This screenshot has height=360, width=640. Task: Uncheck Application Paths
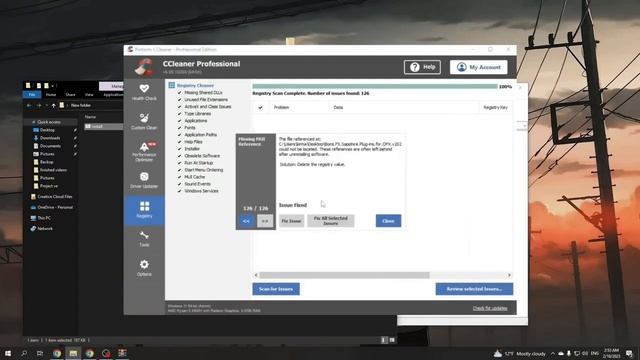pyautogui.click(x=180, y=135)
